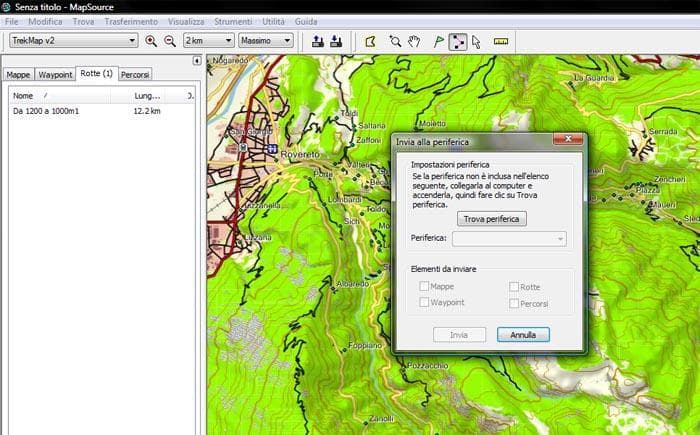The image size is (700, 435).
Task: Open the Modifica menu
Action: click(45, 21)
